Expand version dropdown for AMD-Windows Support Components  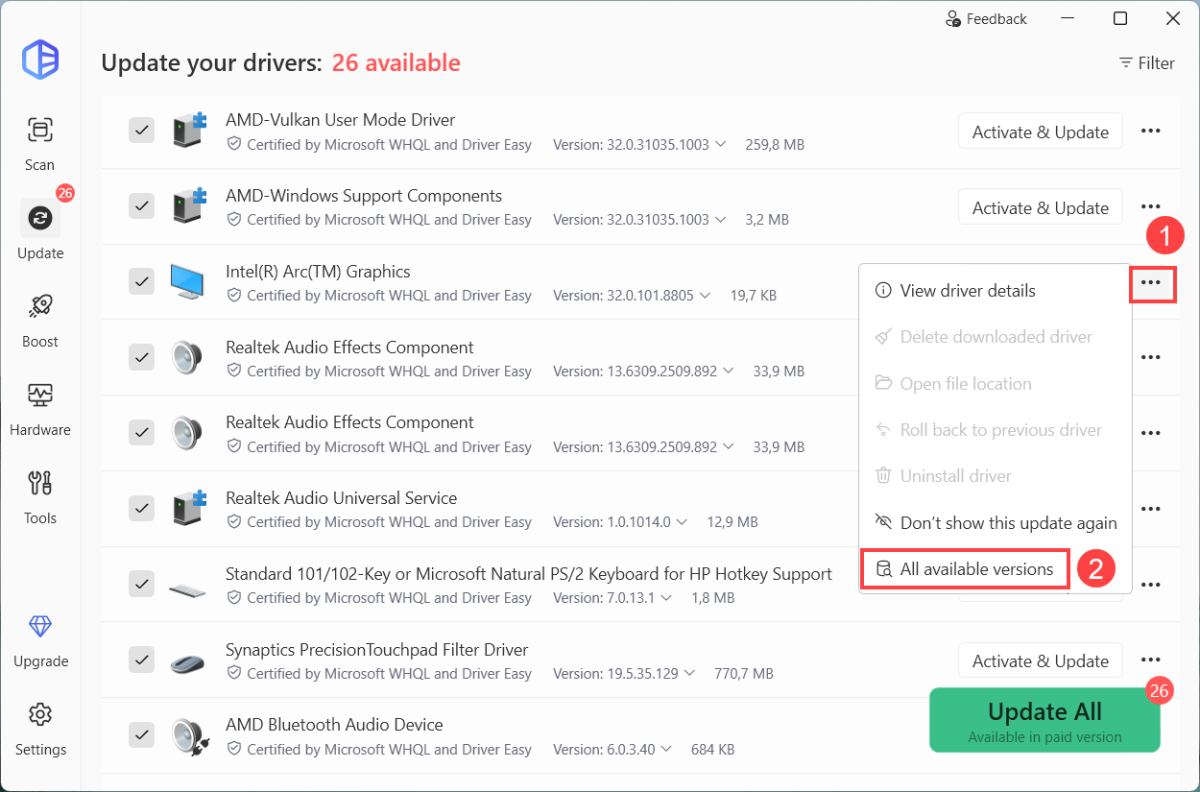point(719,220)
